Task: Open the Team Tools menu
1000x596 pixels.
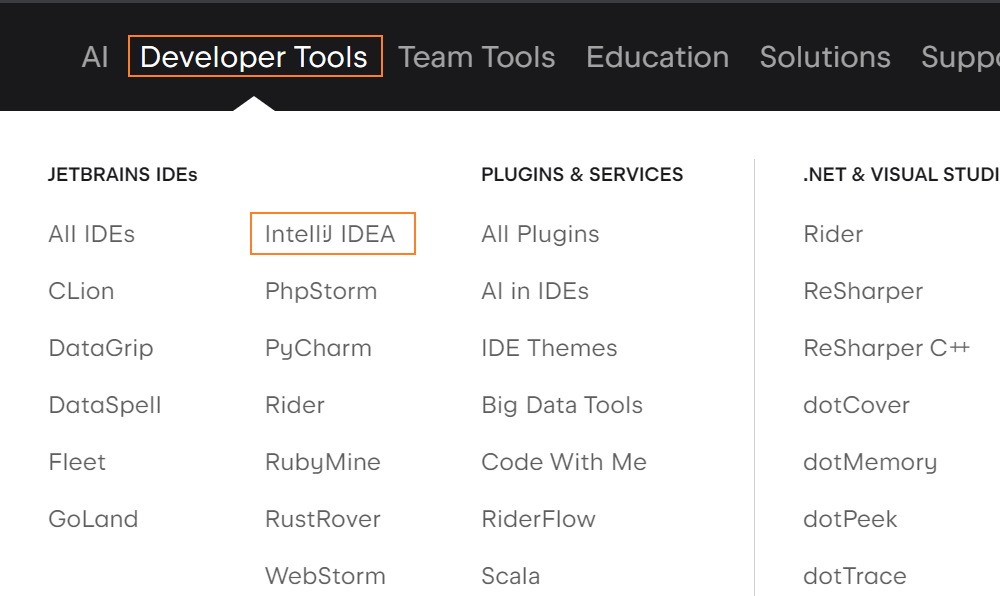Action: pyautogui.click(x=477, y=57)
